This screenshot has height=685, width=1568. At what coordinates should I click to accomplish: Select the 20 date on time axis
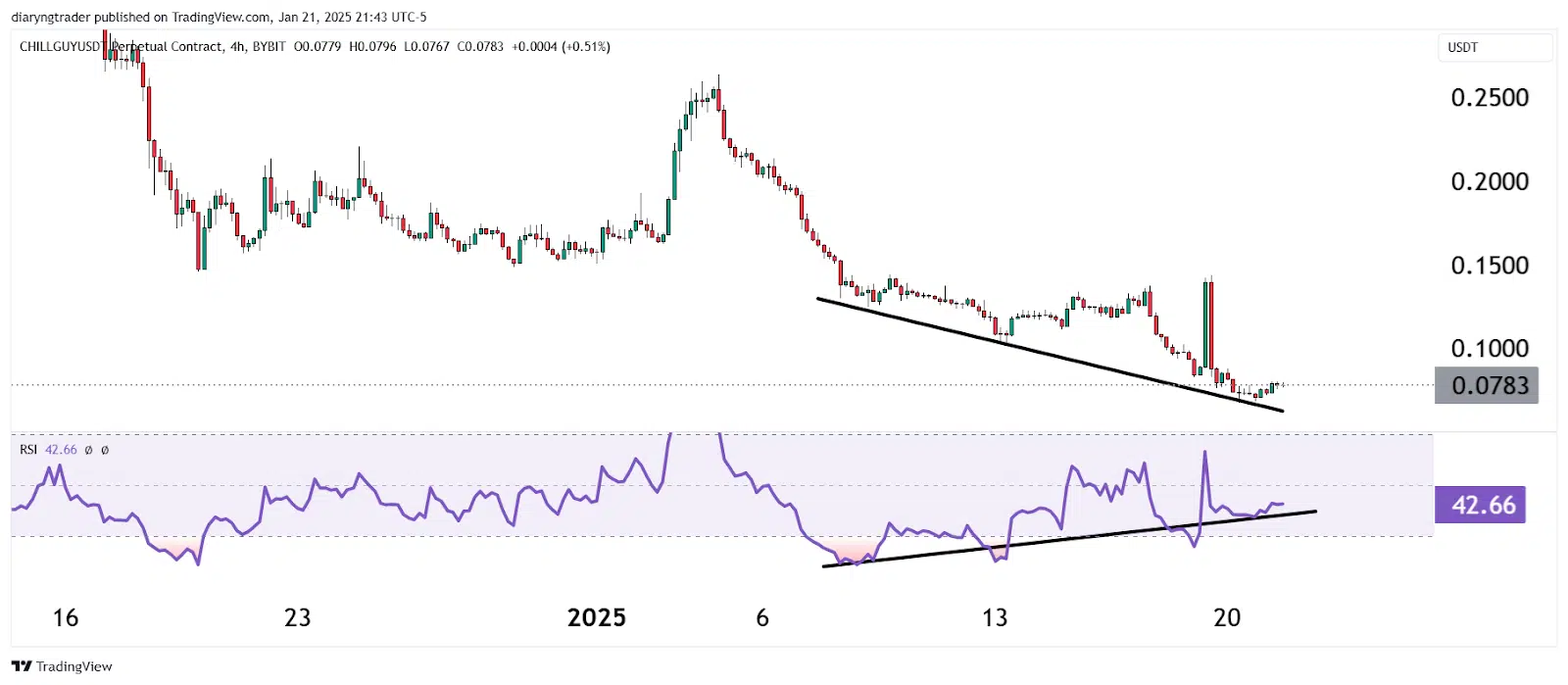[x=1227, y=618]
